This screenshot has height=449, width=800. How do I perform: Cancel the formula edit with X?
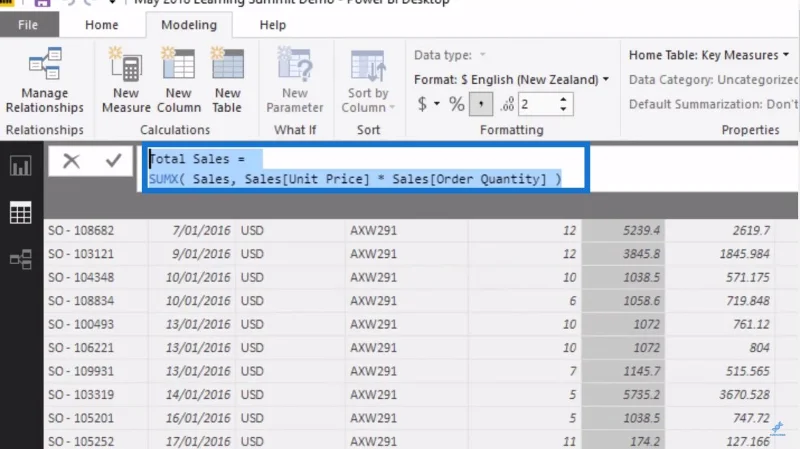(71, 161)
